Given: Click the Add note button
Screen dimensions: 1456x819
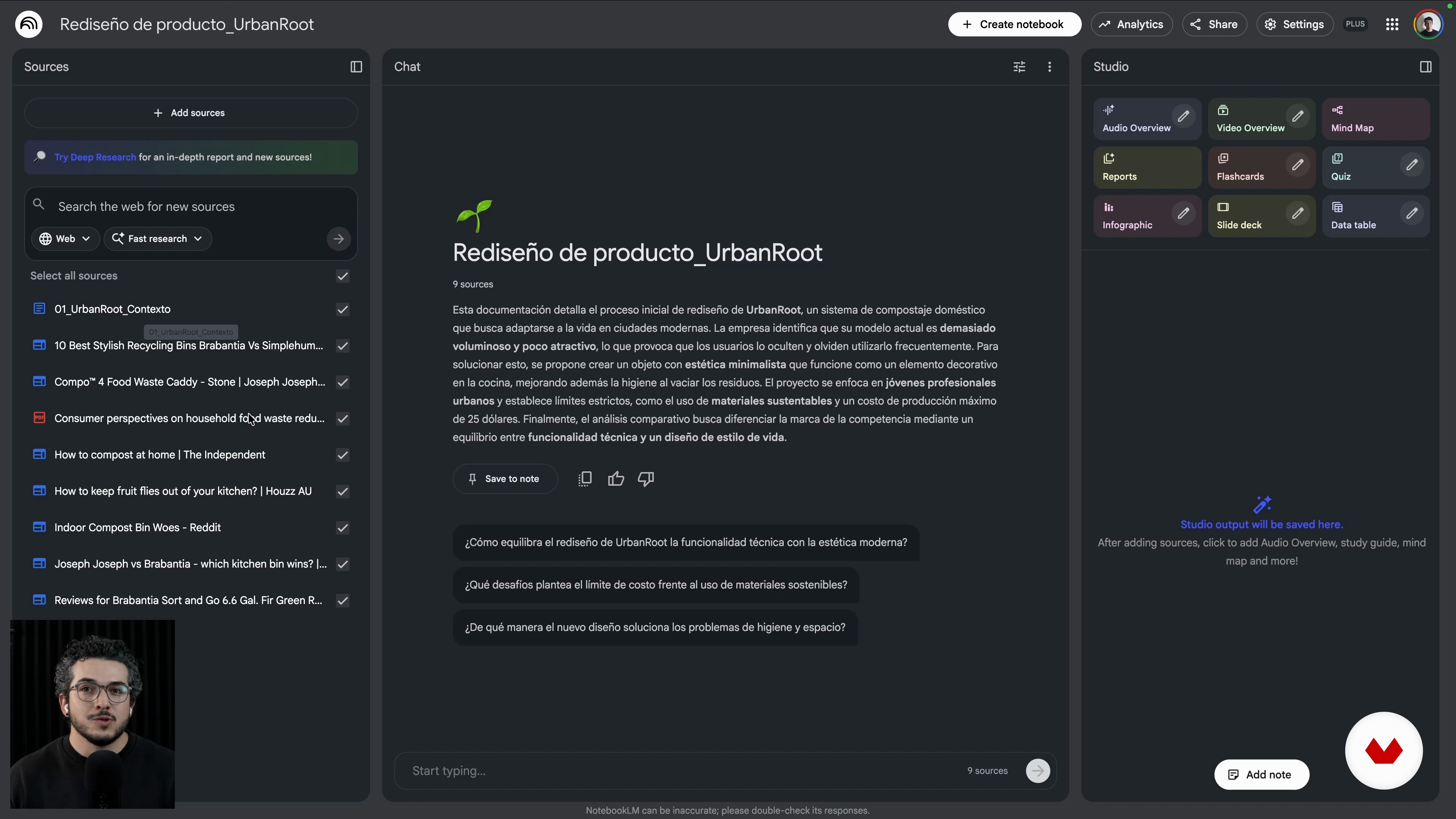Looking at the screenshot, I should pyautogui.click(x=1261, y=774).
